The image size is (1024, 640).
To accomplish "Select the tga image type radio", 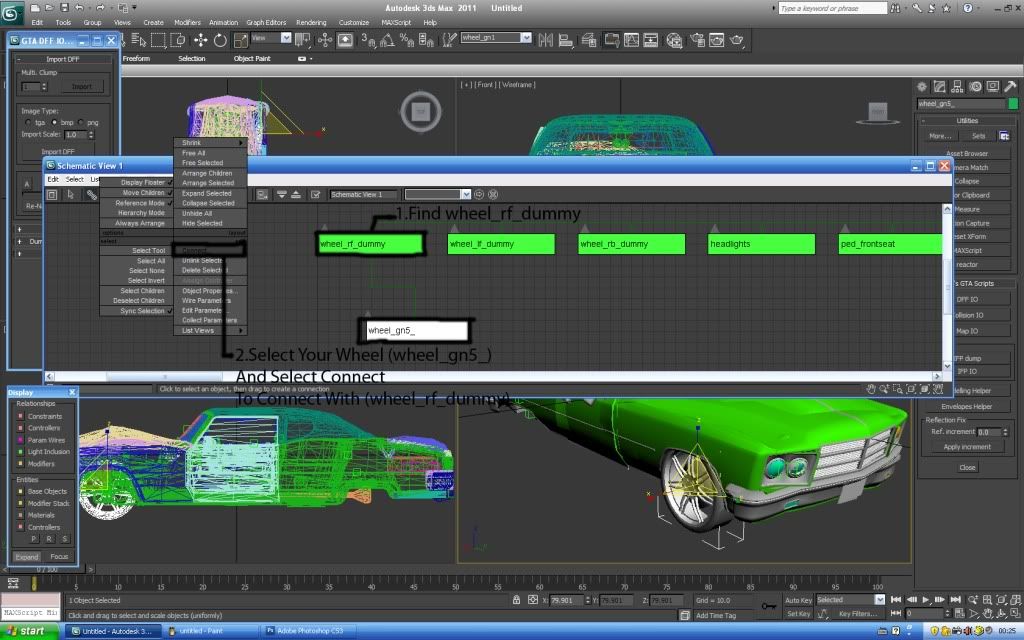I will tap(27, 122).
